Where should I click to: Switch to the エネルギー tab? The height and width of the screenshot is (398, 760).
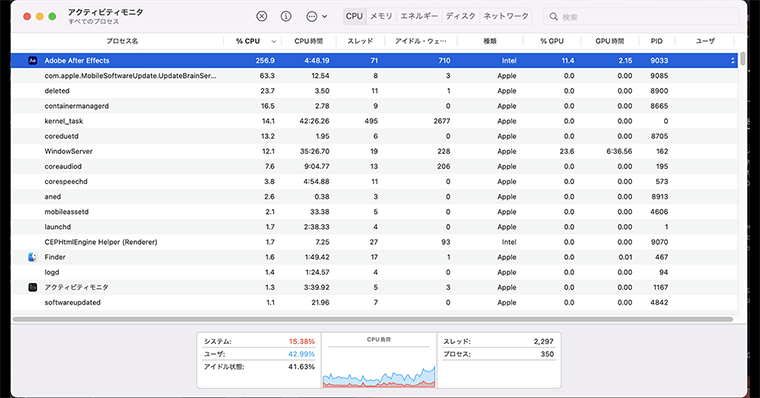click(x=419, y=16)
